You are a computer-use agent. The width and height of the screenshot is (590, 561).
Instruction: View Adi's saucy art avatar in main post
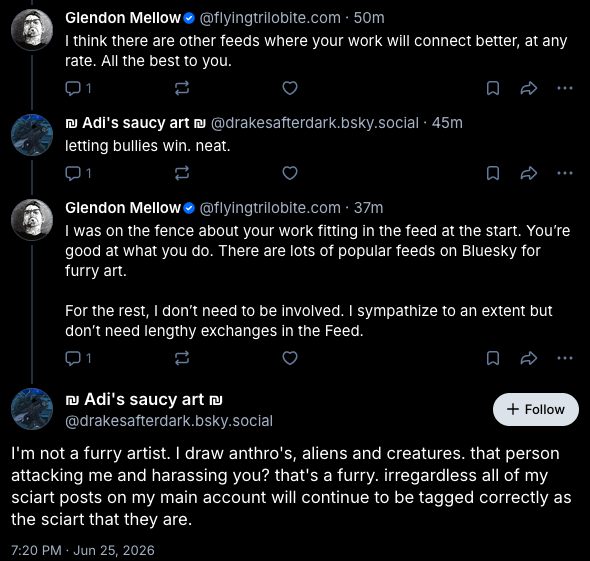(x=32, y=409)
